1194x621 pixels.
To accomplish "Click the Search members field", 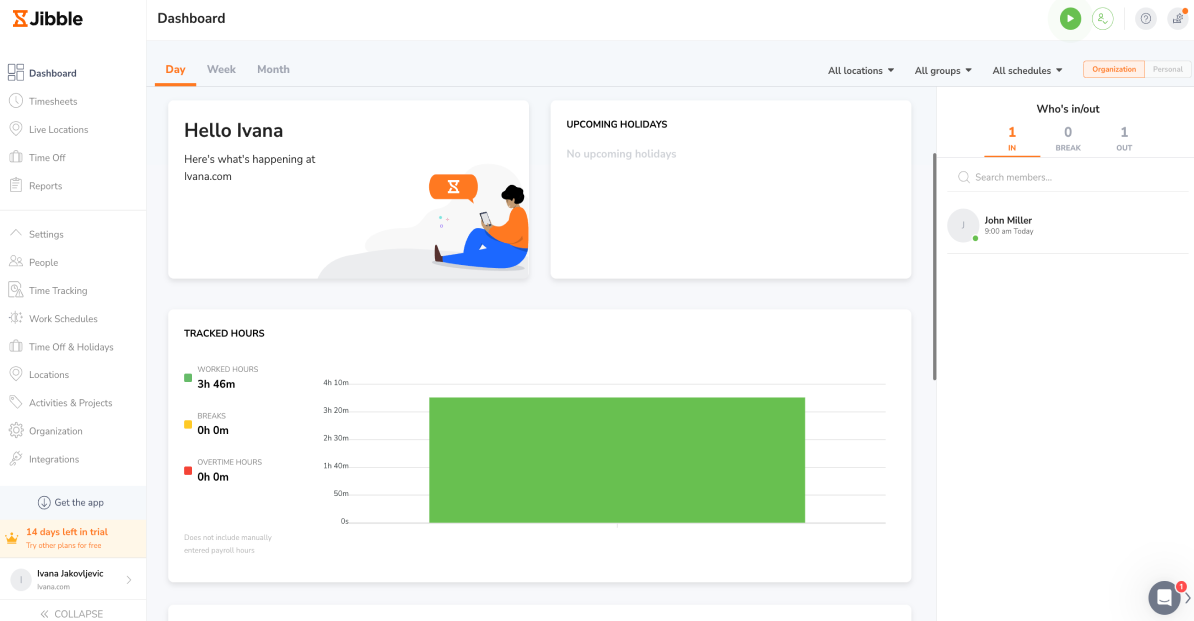I will [1066, 177].
